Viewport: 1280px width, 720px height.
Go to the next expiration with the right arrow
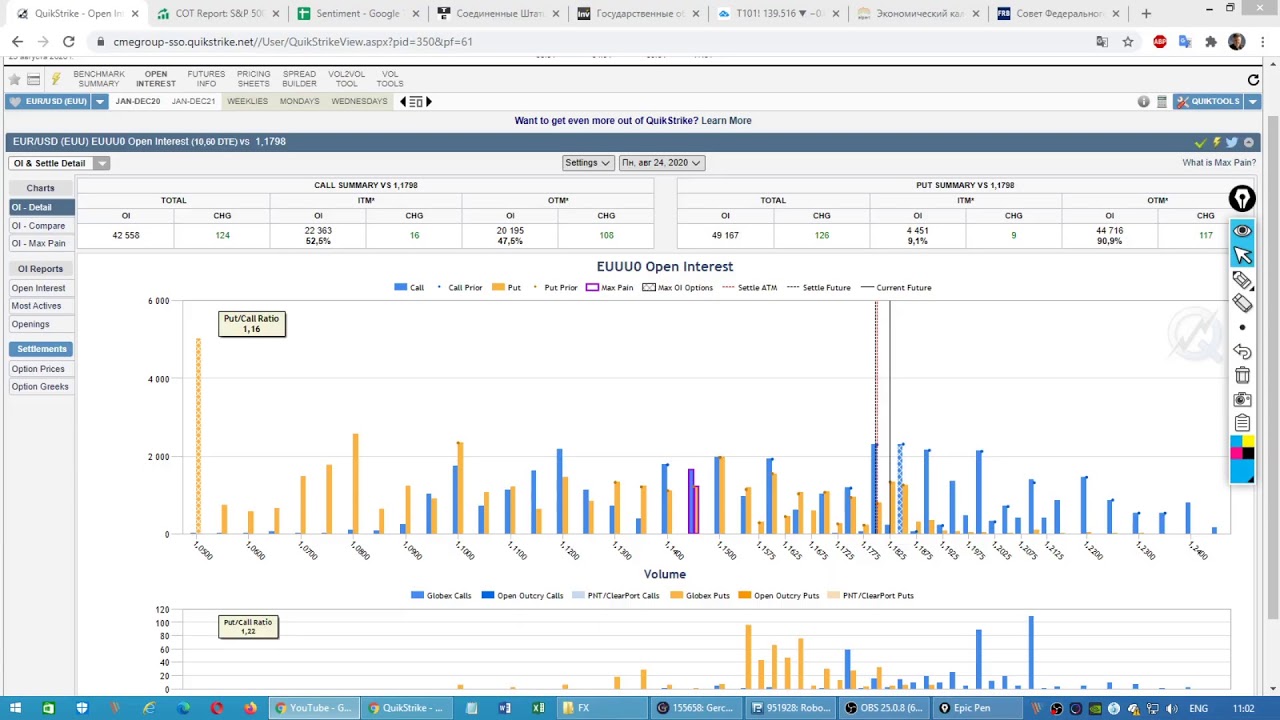(429, 102)
